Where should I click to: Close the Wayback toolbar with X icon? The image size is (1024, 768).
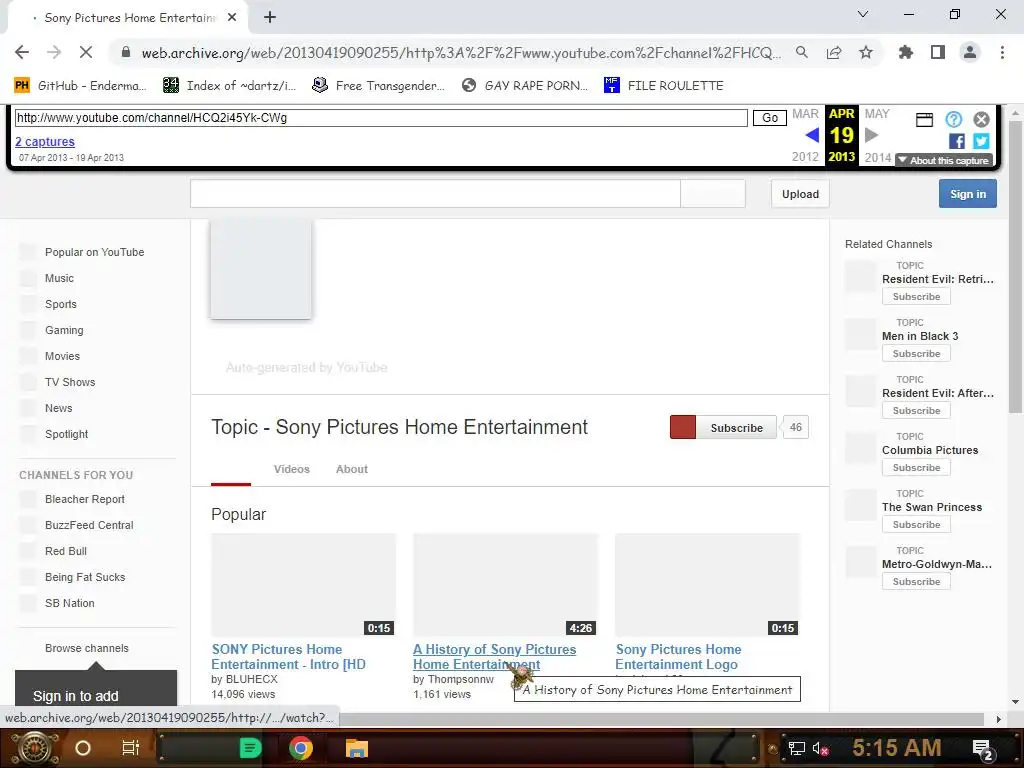[981, 120]
